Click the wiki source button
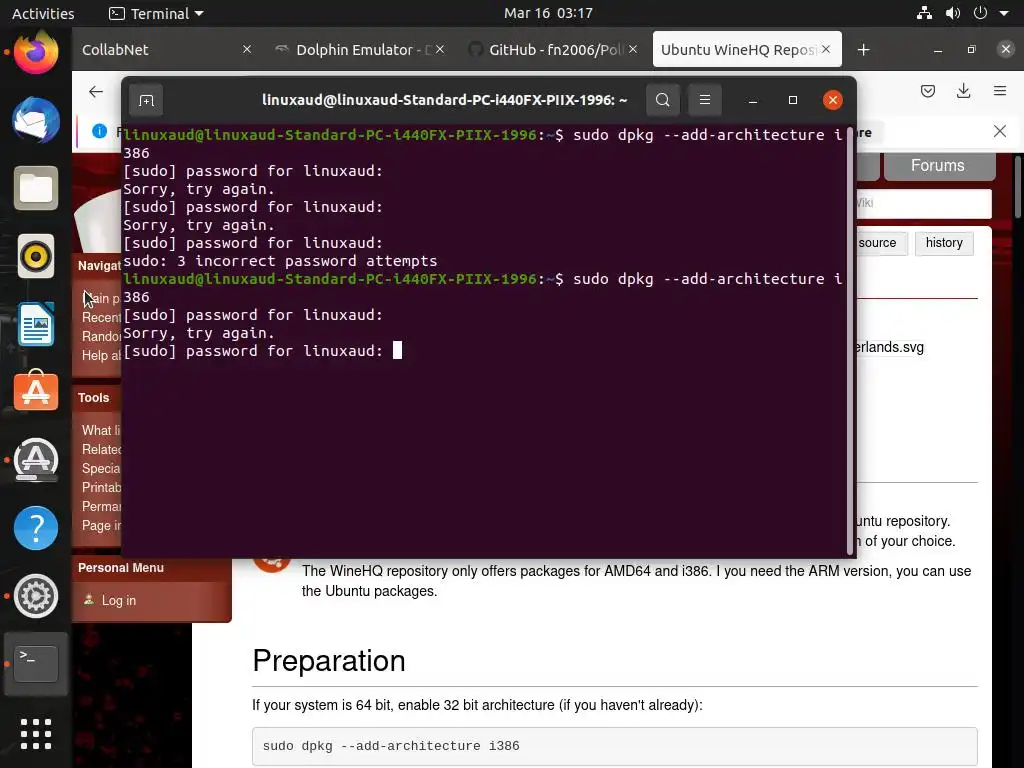 [x=877, y=243]
